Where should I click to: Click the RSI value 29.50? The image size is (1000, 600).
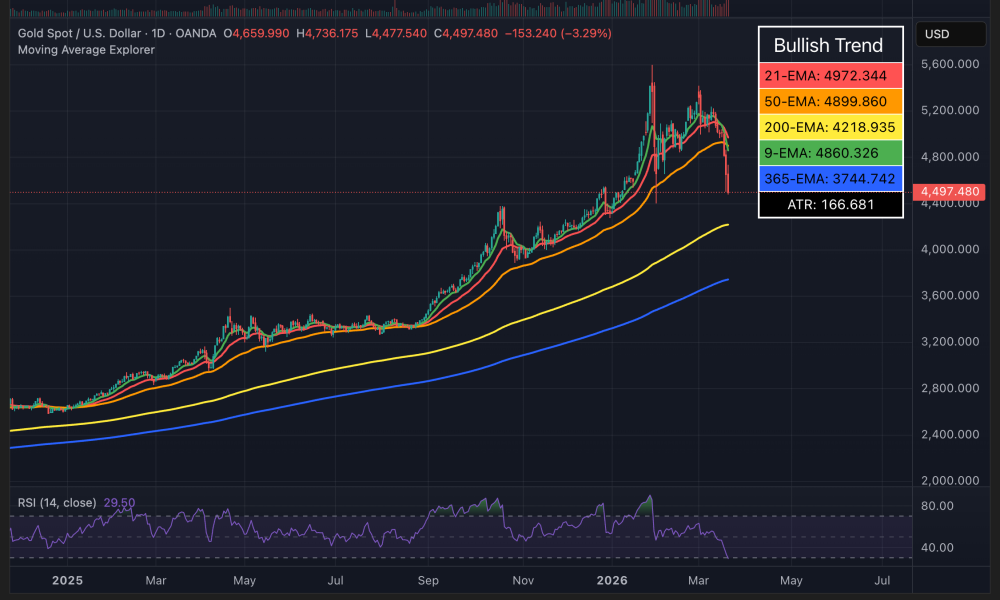120,502
